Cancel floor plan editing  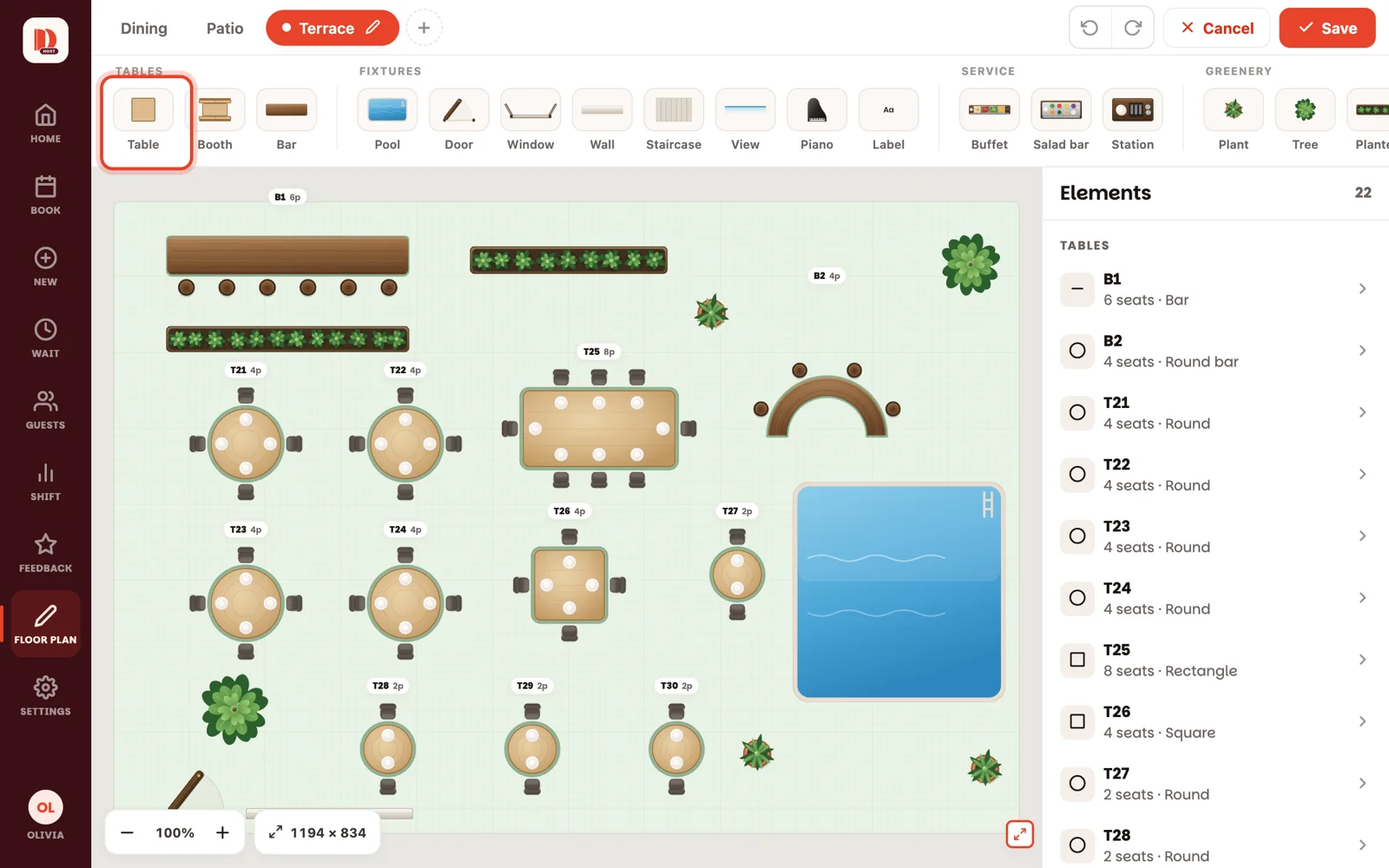(1217, 28)
